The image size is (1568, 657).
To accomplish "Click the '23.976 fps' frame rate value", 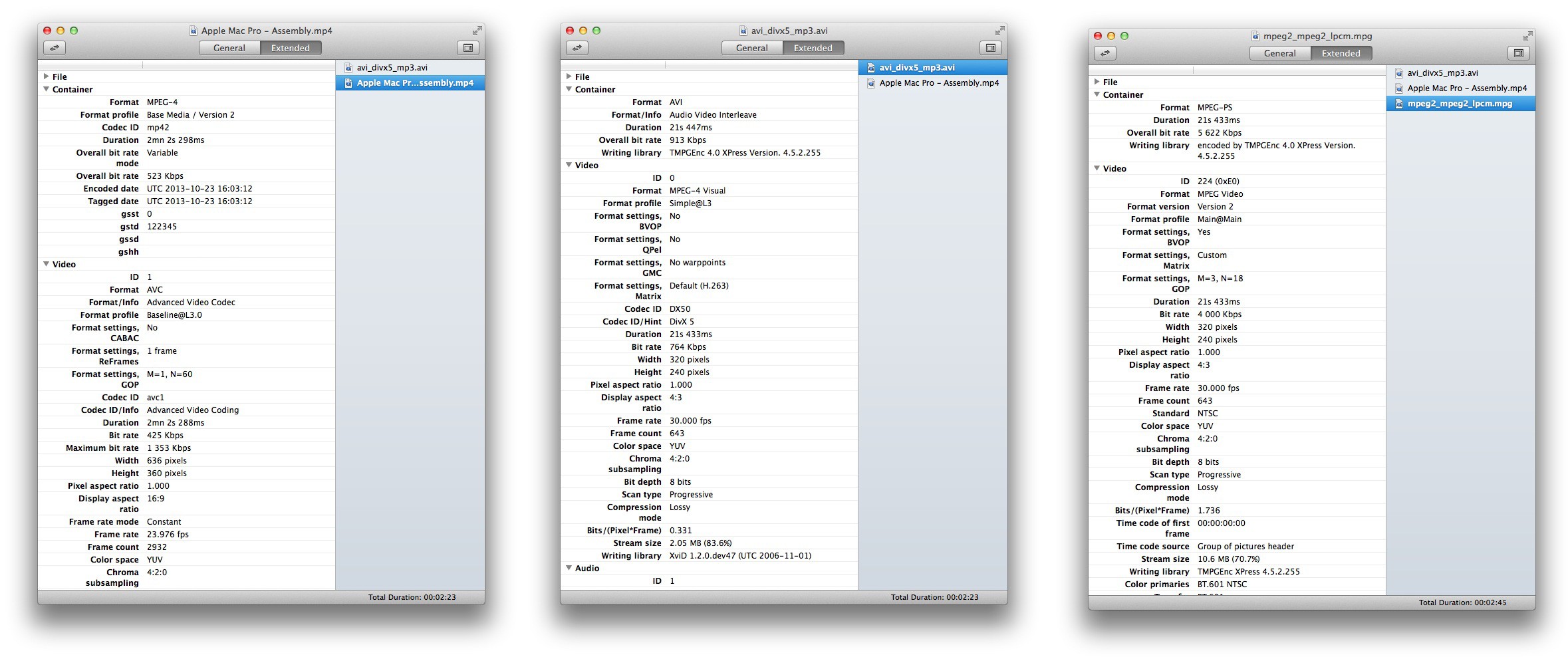I will (168, 535).
